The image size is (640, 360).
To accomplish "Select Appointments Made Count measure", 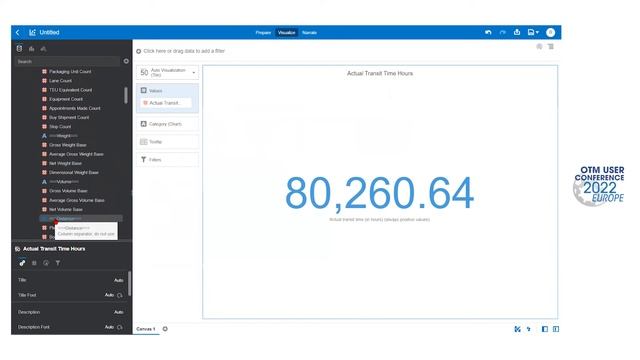I will [x=74, y=108].
